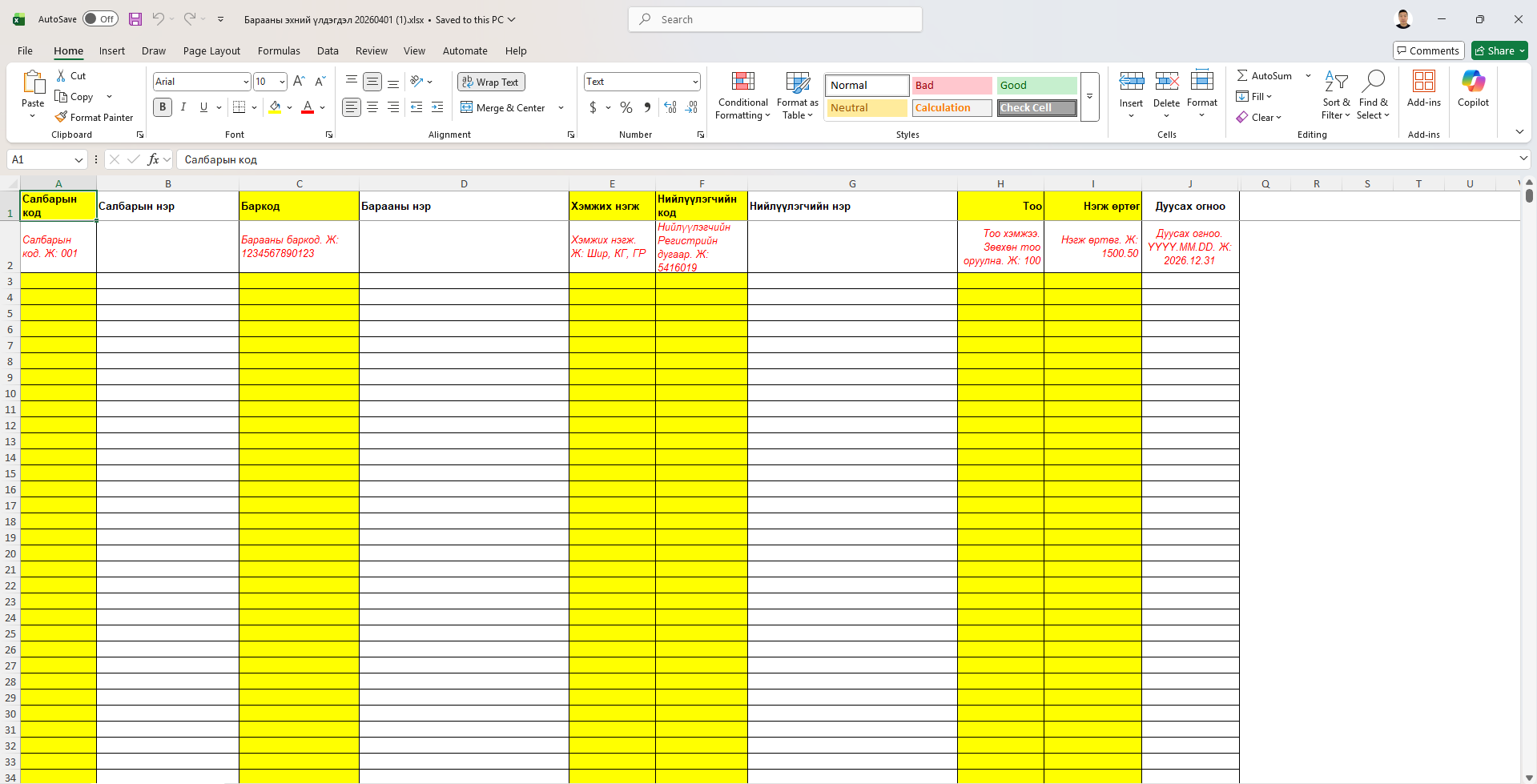Open Conditional Formatting icon
This screenshot has width=1537, height=784.
click(743, 82)
